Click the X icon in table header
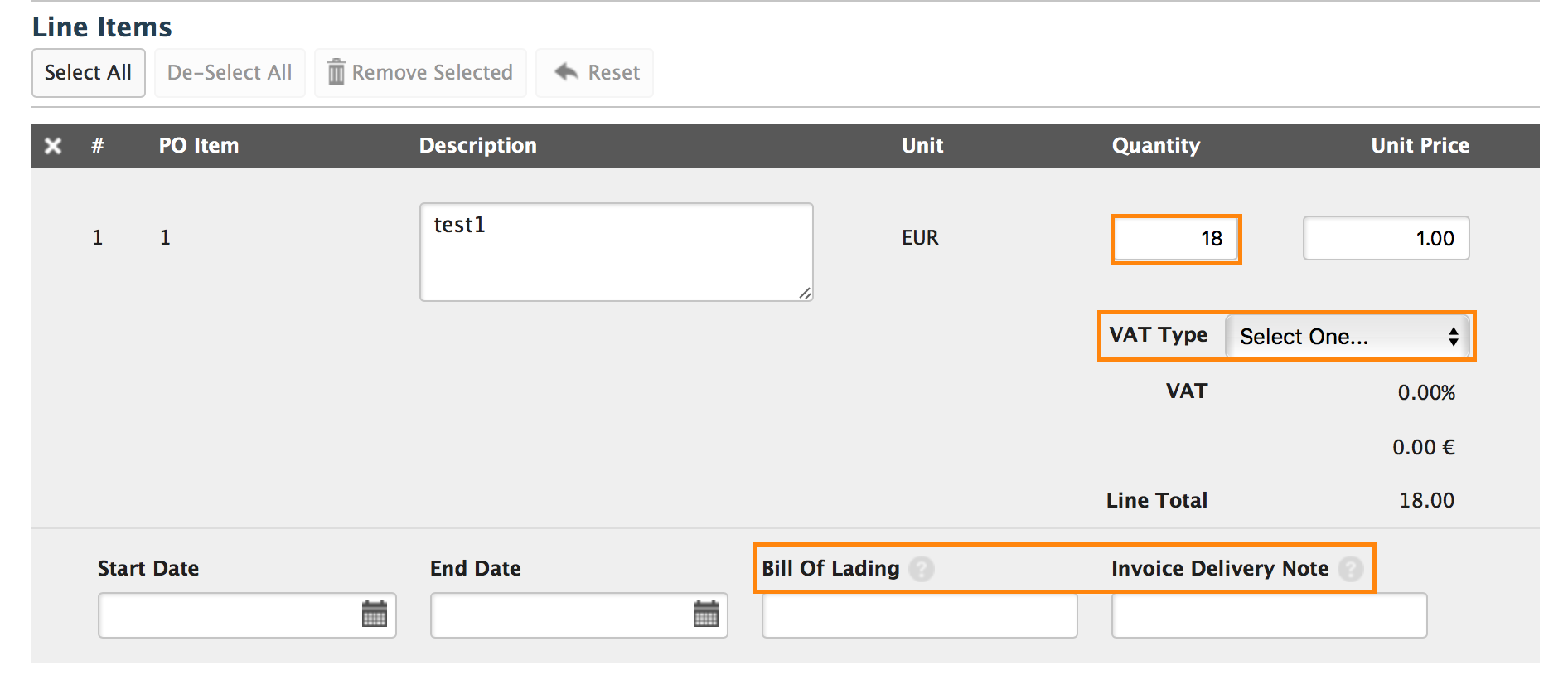Screen dimensions: 1568x685 click(x=53, y=146)
